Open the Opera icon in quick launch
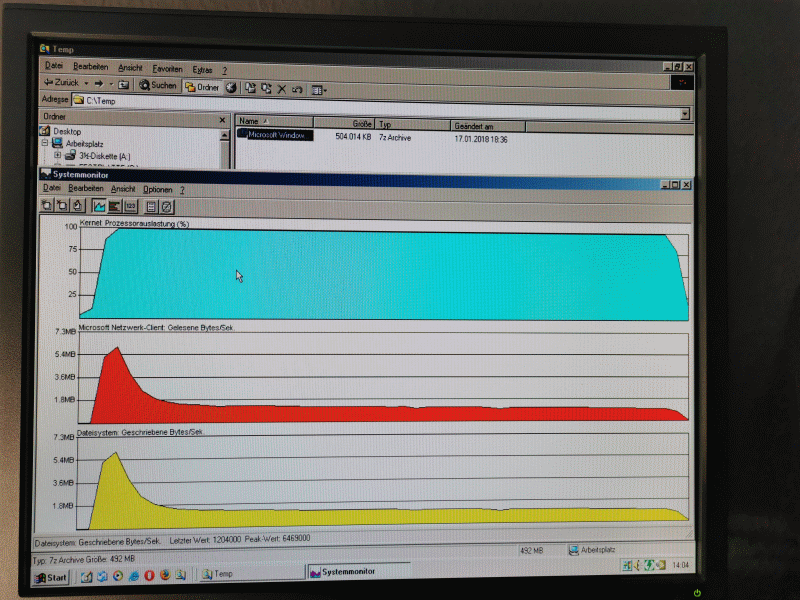The height and width of the screenshot is (600, 800). [x=149, y=575]
